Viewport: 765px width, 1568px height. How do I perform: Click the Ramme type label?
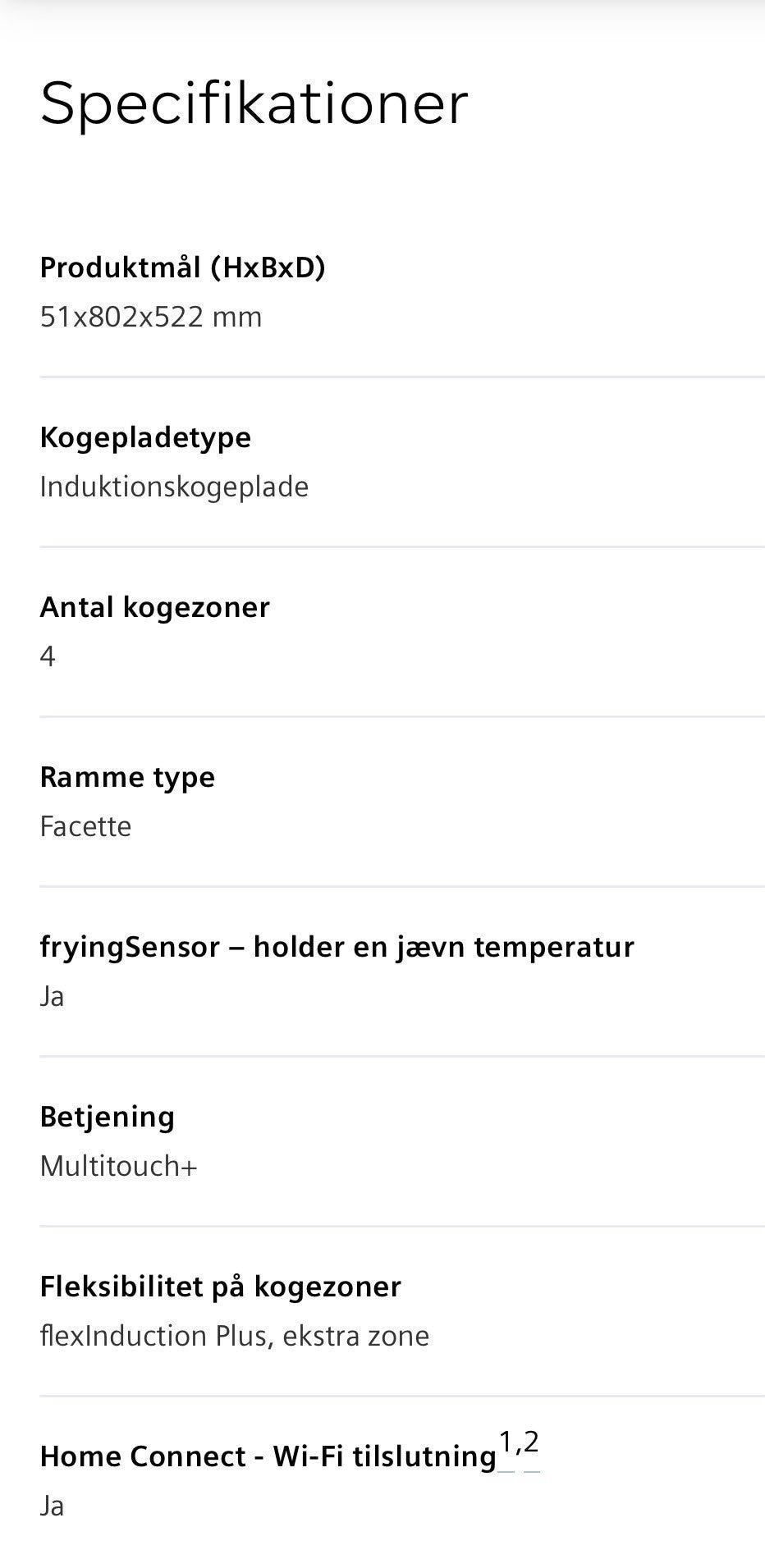127,777
